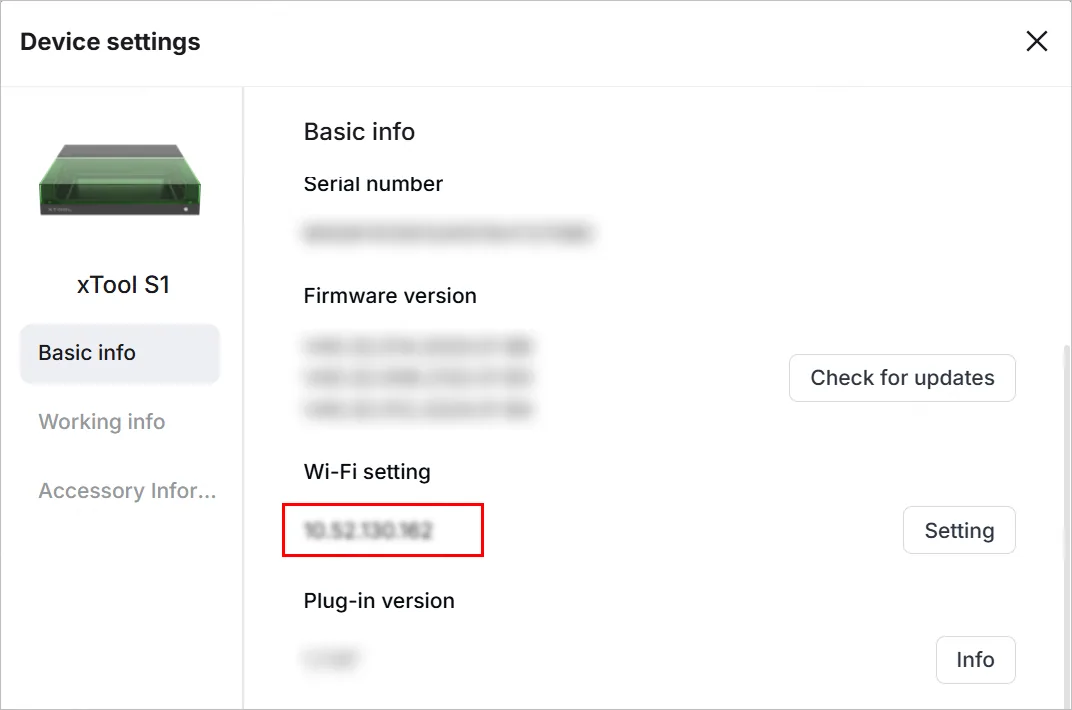Viewport: 1072px width, 710px height.
Task: Click the Plug-in version label
Action: [x=379, y=601]
